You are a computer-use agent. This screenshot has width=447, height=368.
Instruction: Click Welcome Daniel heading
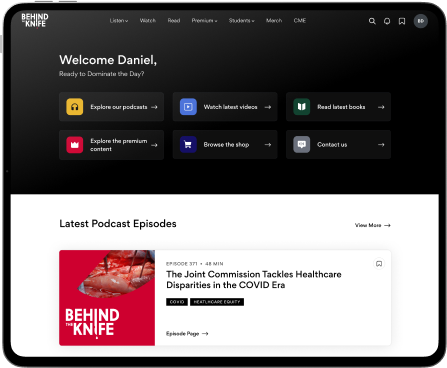(108, 60)
